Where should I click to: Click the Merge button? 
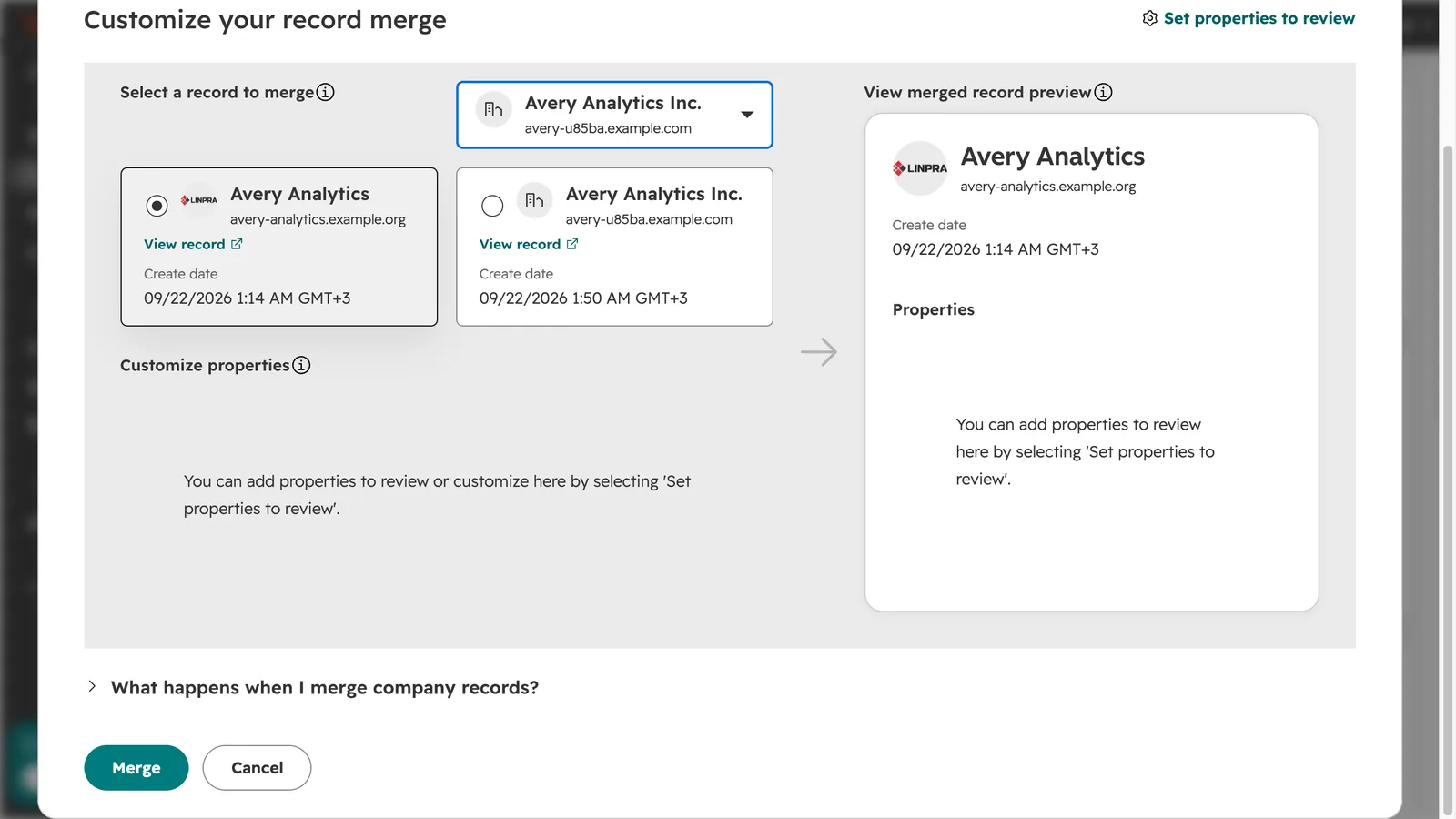coord(136,768)
